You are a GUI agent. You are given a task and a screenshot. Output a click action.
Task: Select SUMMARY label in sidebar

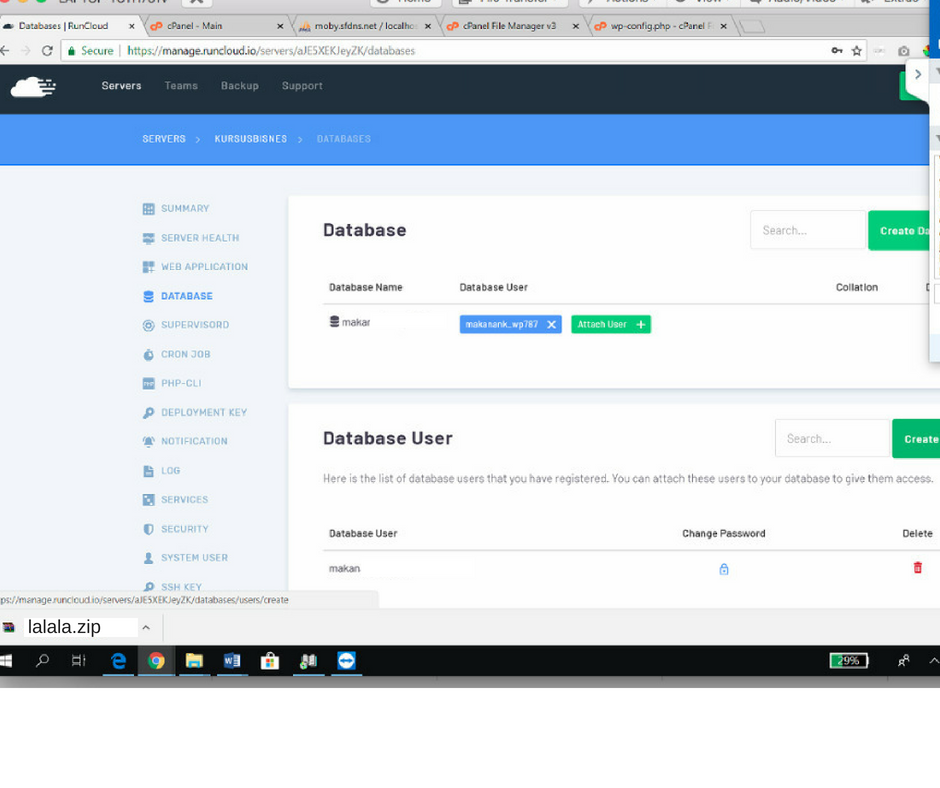pyautogui.click(x=185, y=208)
